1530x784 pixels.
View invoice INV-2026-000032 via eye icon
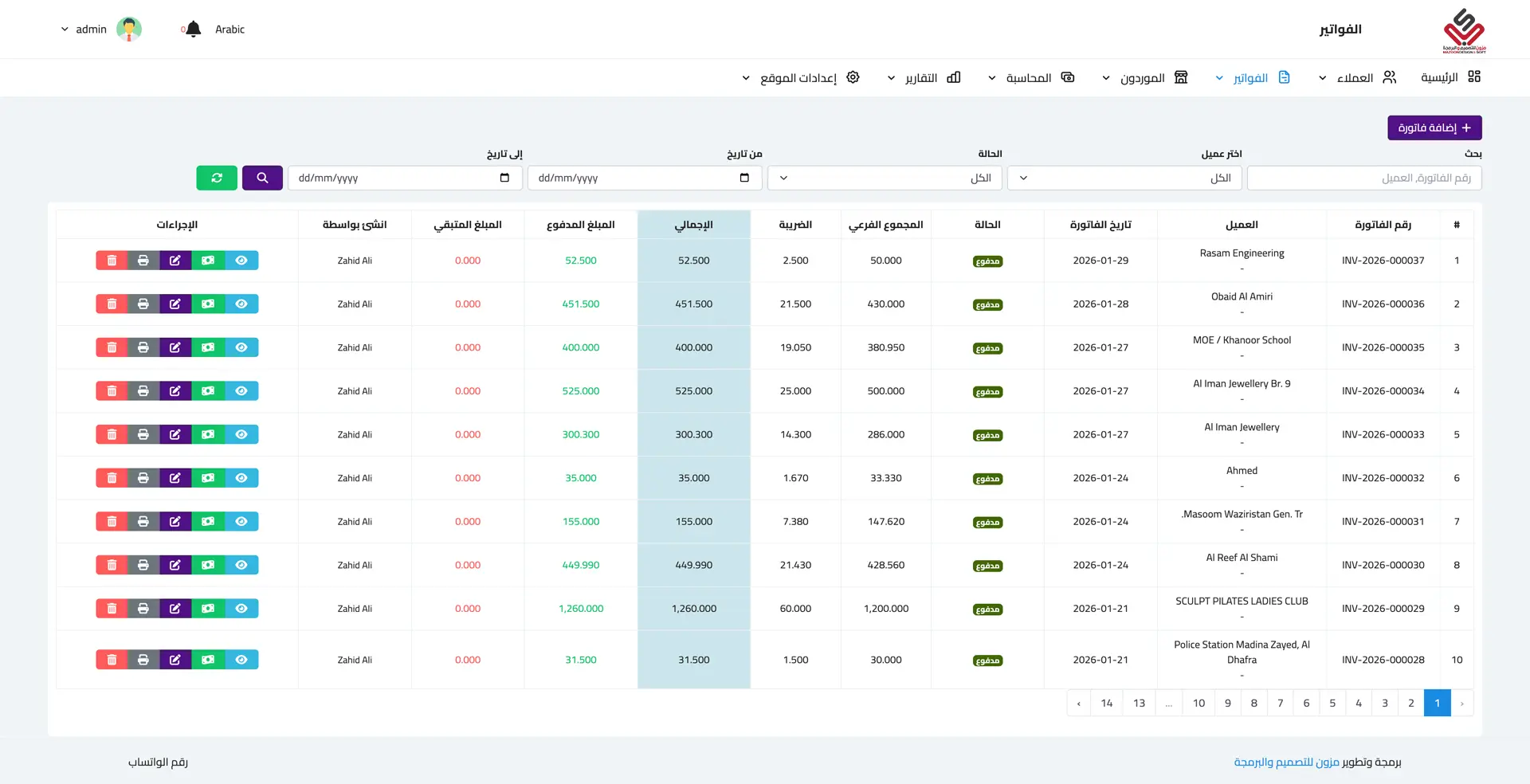tap(241, 478)
